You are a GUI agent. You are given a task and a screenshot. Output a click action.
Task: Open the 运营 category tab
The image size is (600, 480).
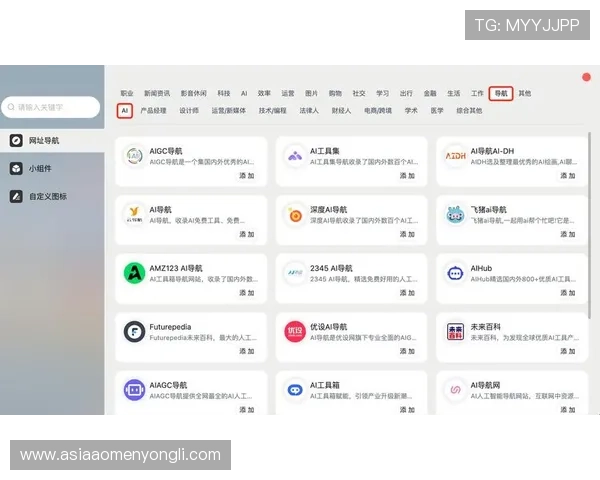coord(288,93)
